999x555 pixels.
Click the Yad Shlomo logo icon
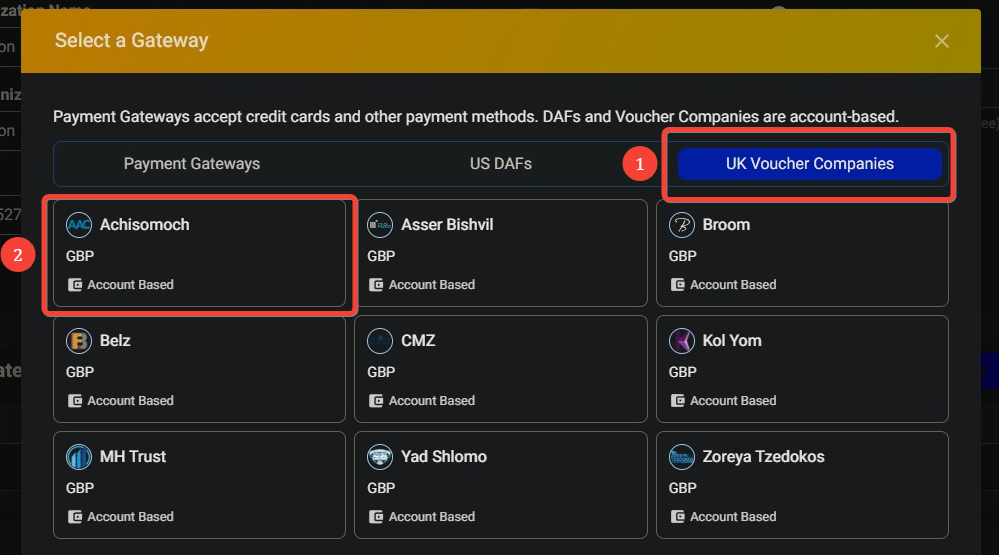point(380,457)
